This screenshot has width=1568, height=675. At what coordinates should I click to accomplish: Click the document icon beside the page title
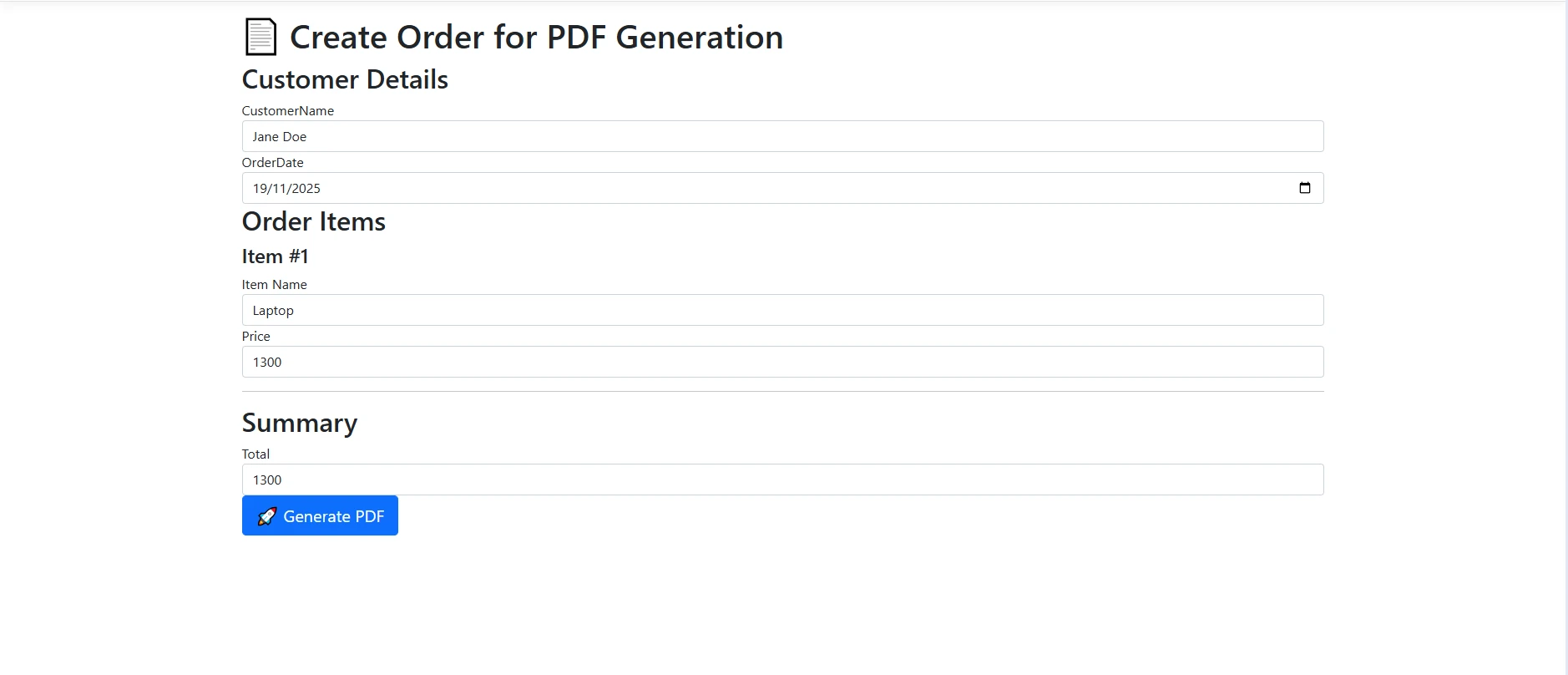[x=260, y=36]
